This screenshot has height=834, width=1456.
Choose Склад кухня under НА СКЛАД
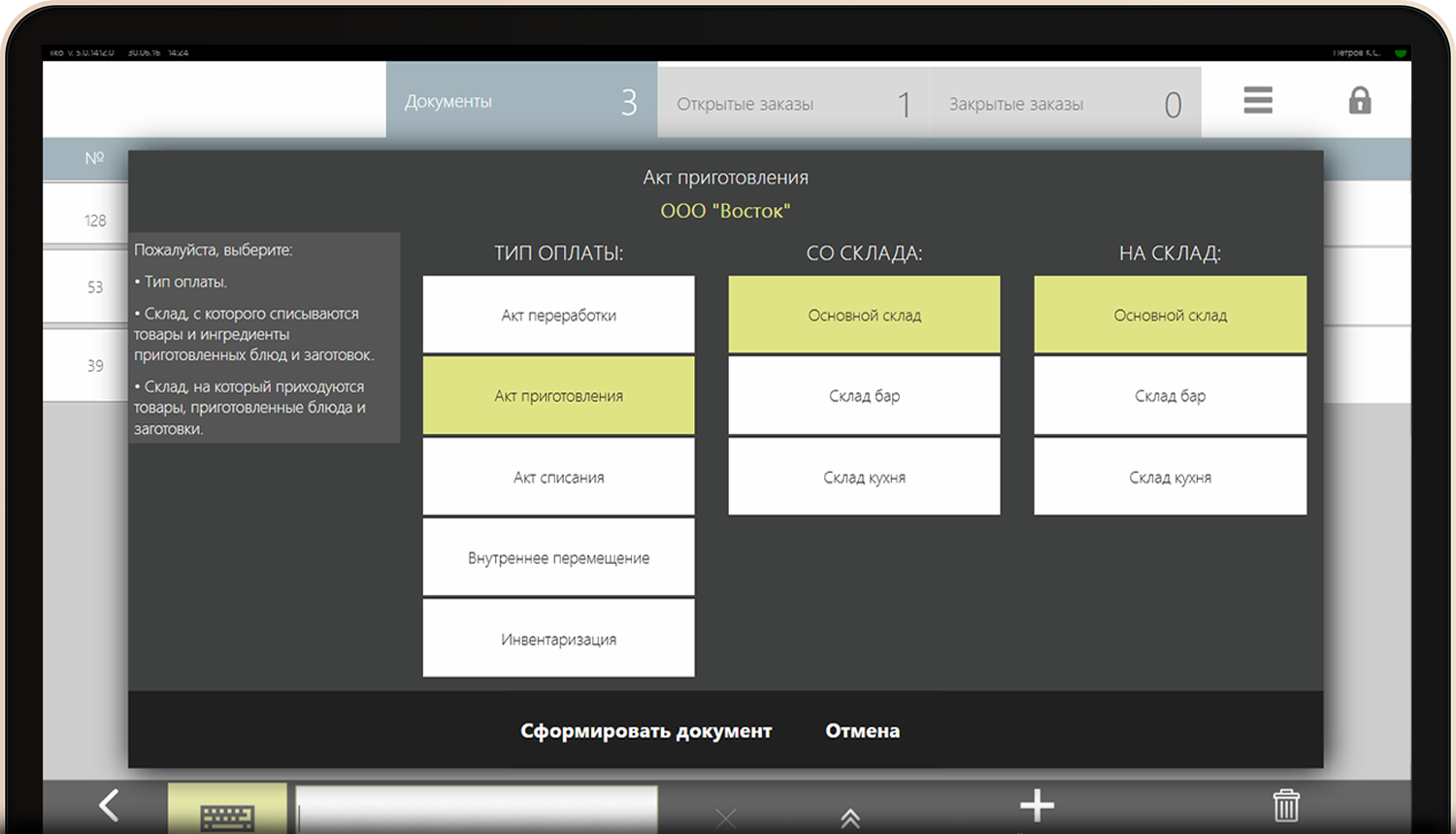click(x=1171, y=477)
